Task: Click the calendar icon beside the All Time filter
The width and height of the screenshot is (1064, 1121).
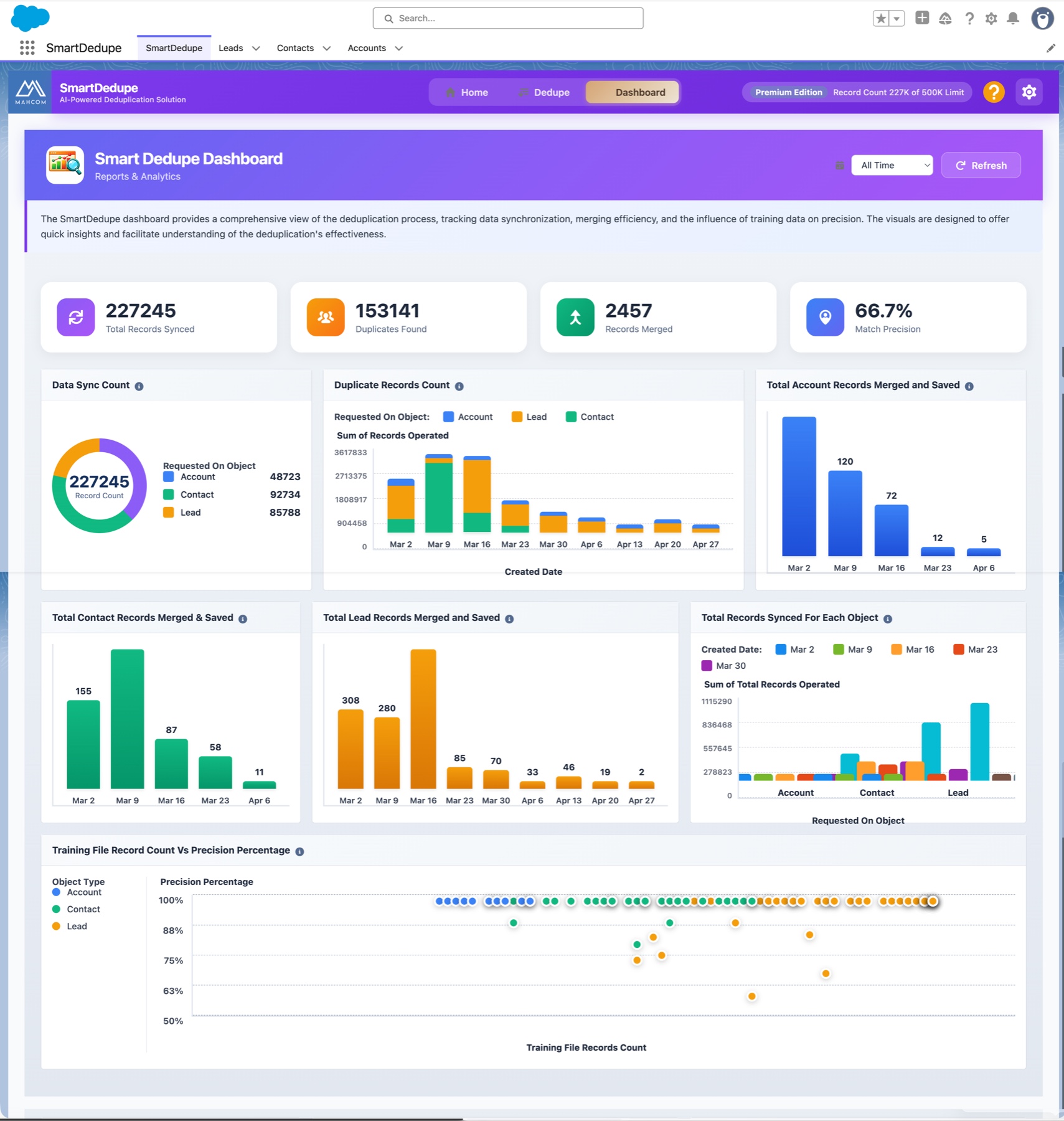Action: click(840, 165)
